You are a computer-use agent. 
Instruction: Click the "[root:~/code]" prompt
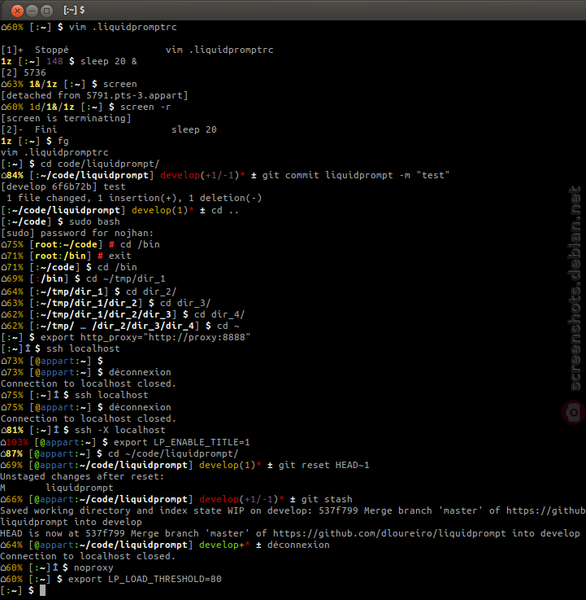[66, 244]
